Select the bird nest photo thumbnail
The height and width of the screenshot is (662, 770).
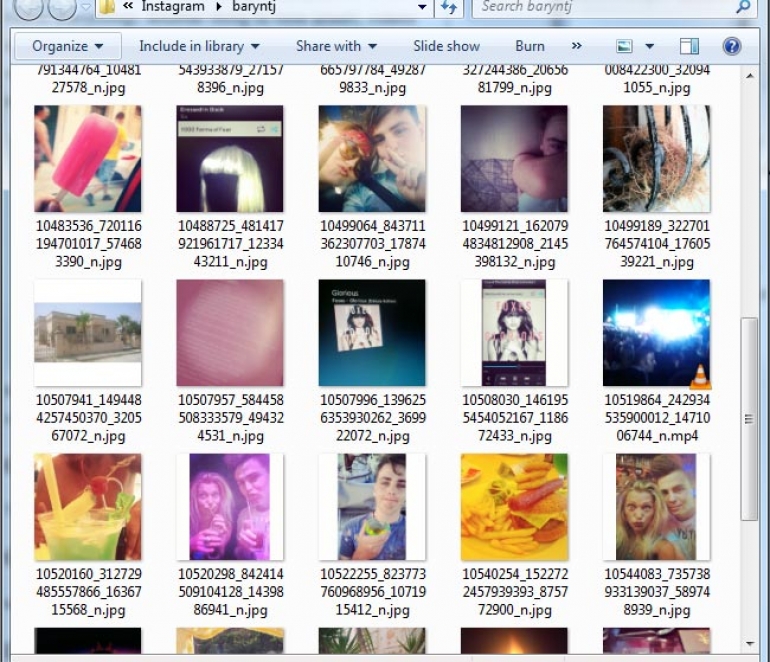pyautogui.click(x=657, y=159)
